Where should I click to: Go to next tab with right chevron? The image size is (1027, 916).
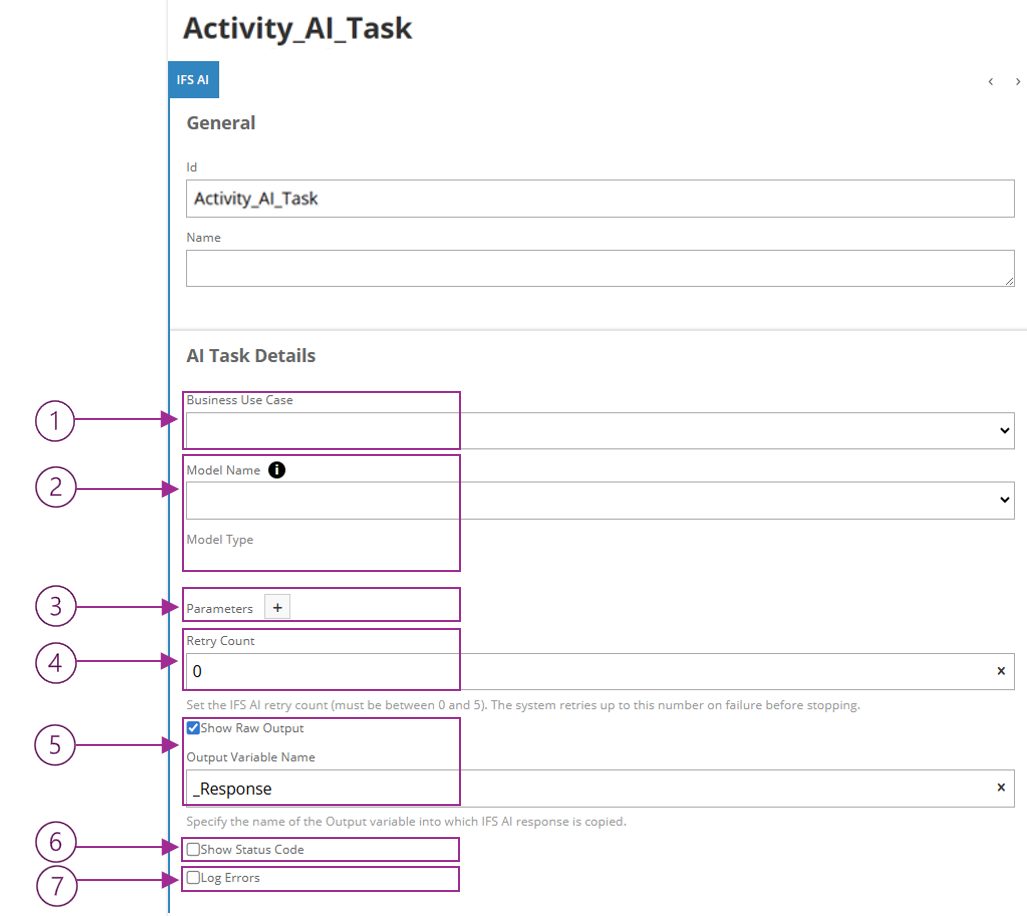(x=1017, y=82)
